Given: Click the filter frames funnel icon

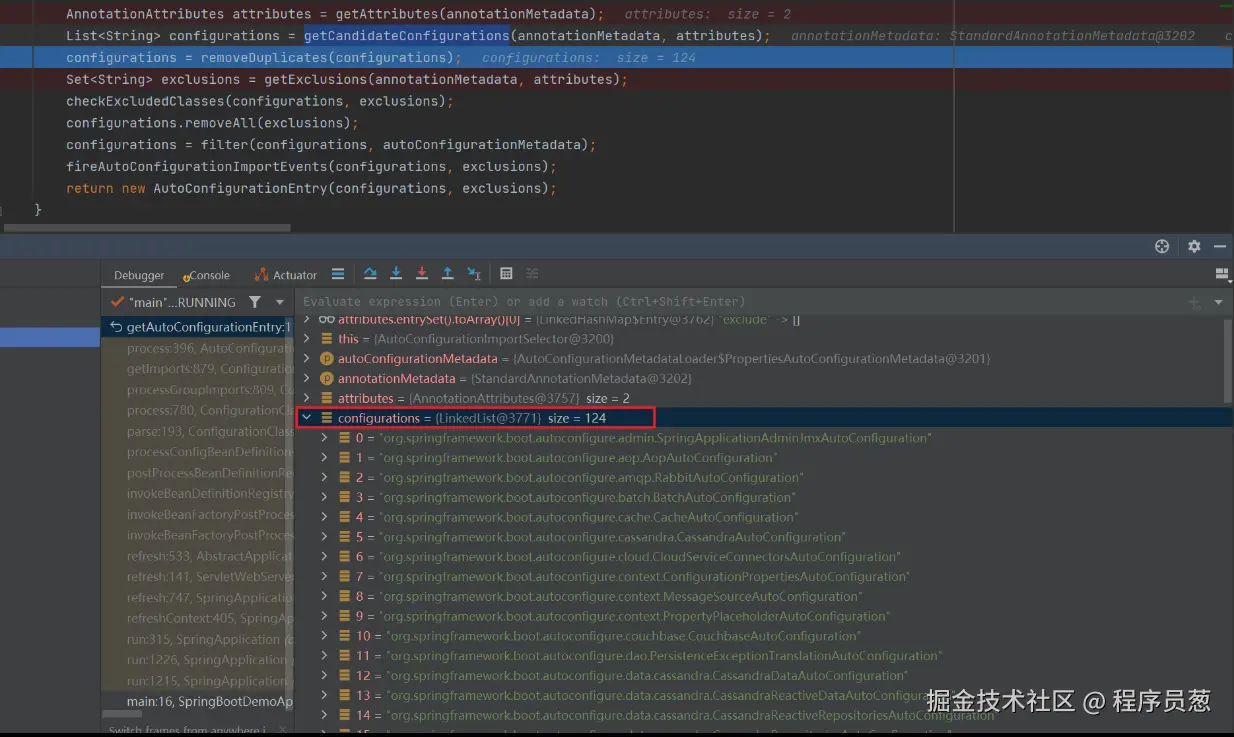Looking at the screenshot, I should (255, 302).
